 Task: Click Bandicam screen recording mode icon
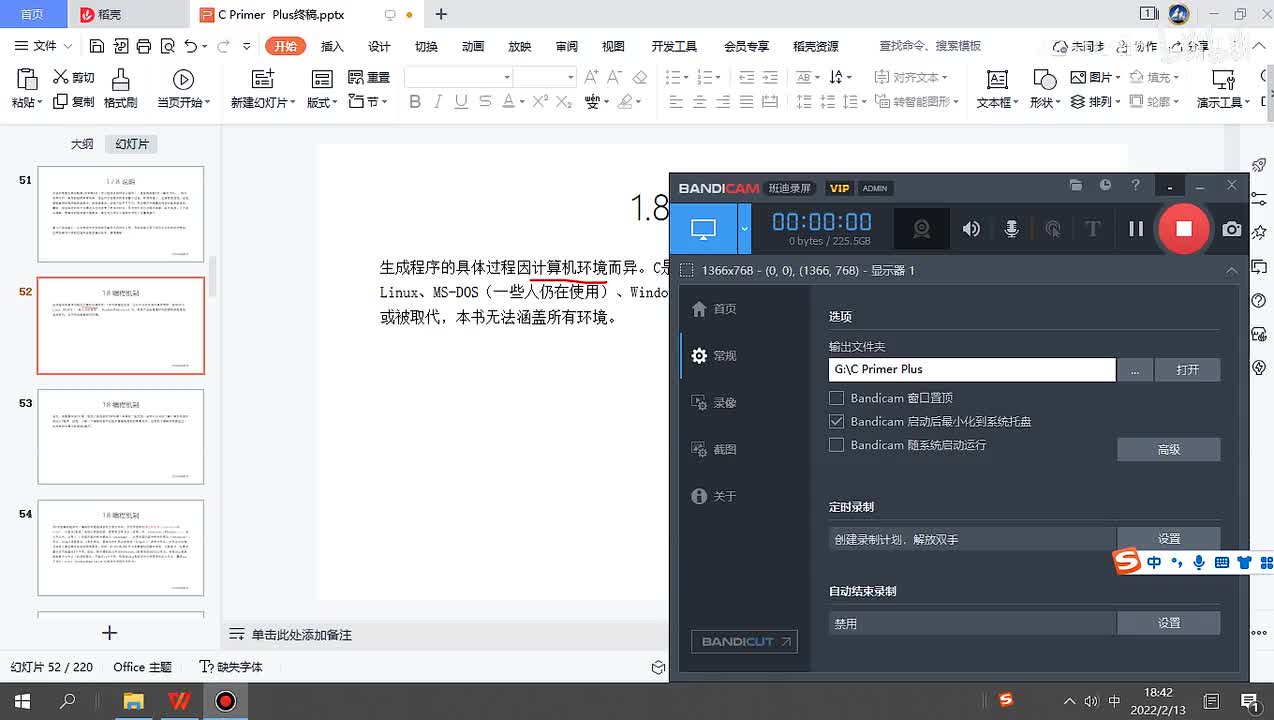(703, 229)
